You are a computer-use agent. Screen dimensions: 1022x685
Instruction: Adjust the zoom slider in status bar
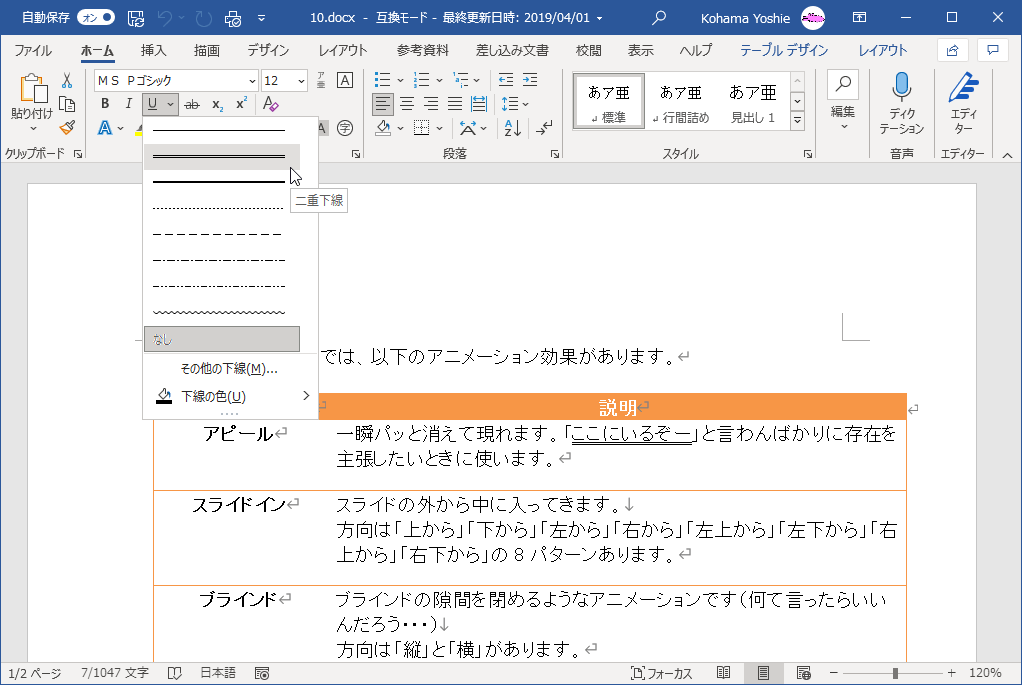[895, 673]
